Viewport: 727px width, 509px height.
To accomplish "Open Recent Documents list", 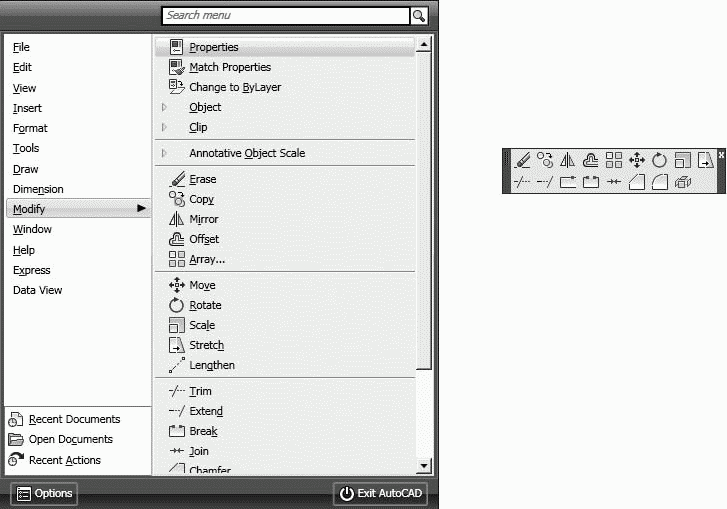I will pyautogui.click(x=74, y=419).
